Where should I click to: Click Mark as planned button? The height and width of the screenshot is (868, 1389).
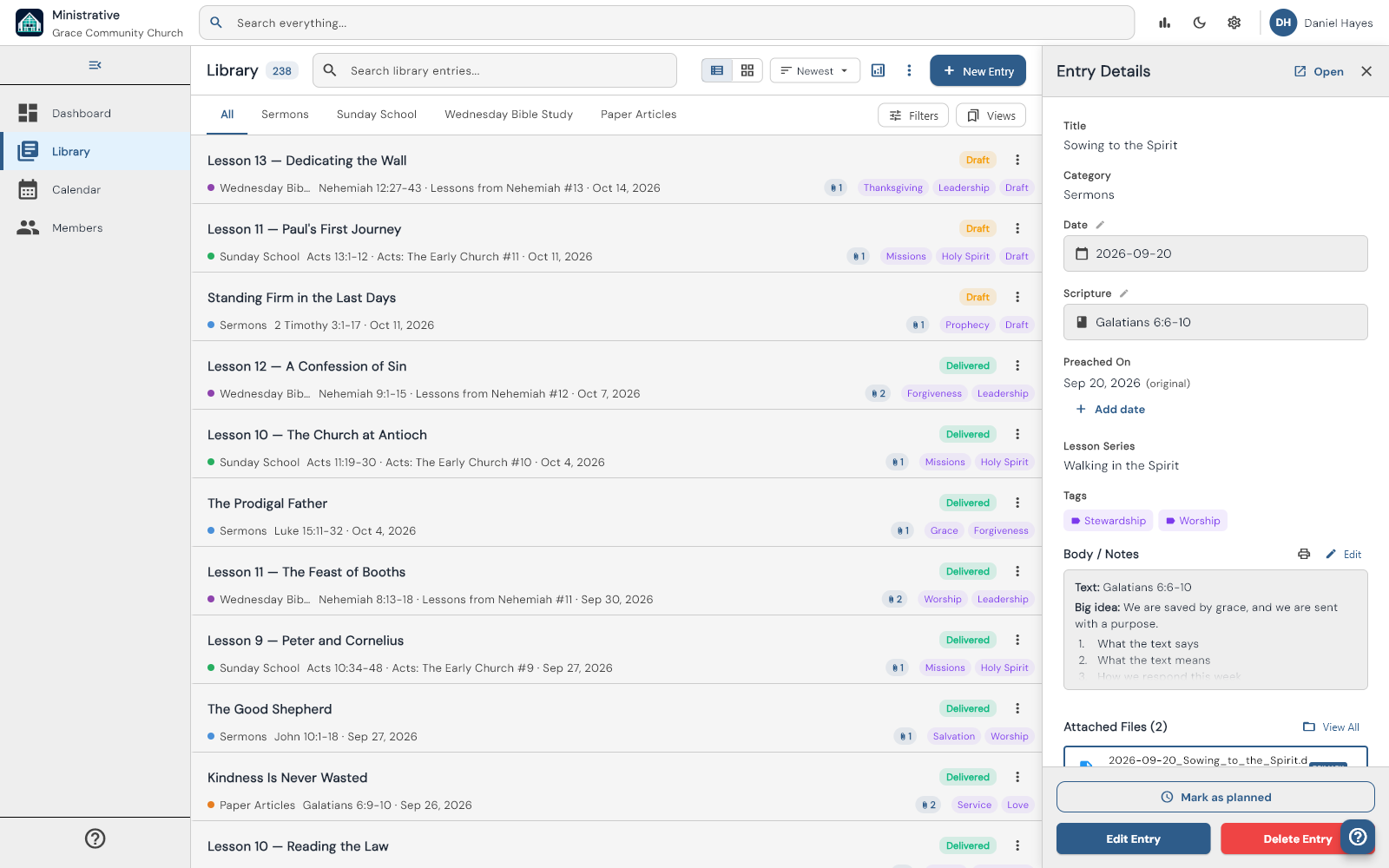tap(1215, 797)
